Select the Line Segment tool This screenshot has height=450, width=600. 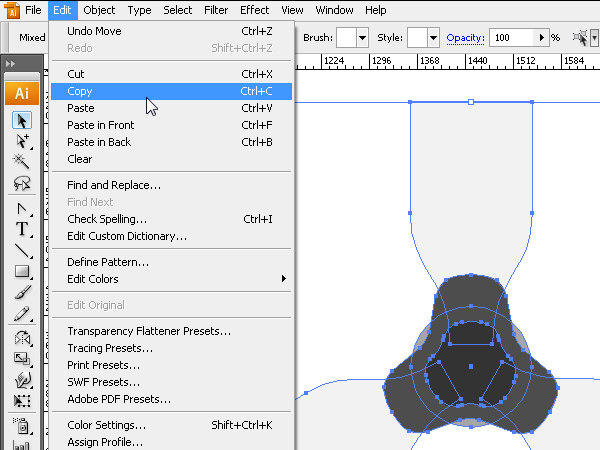22,251
